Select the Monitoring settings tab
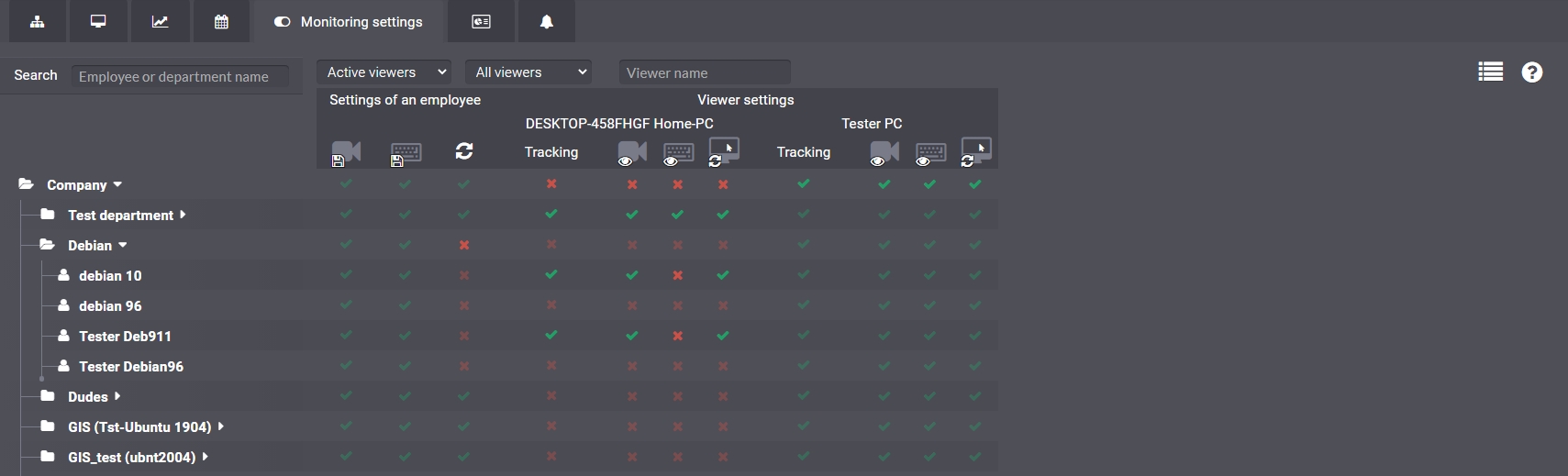 349,21
